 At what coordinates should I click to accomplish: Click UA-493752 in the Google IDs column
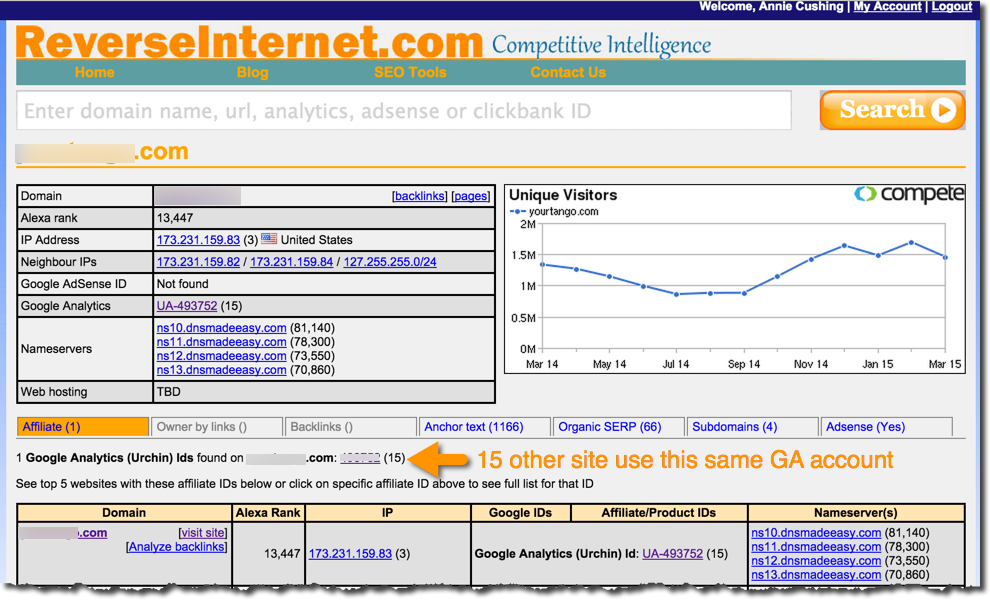click(x=672, y=554)
